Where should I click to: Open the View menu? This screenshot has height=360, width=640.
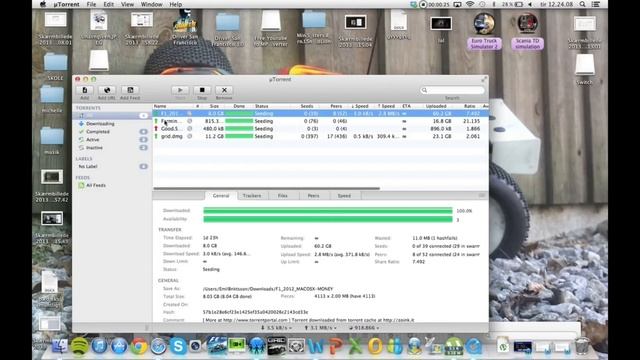pyautogui.click(x=127, y=4)
